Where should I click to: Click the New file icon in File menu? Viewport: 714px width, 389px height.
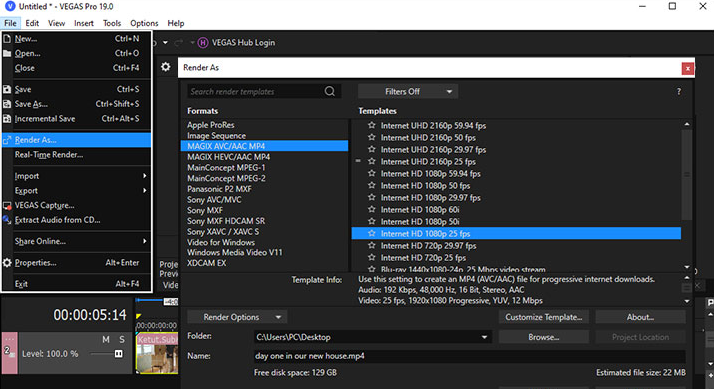click(x=7, y=39)
